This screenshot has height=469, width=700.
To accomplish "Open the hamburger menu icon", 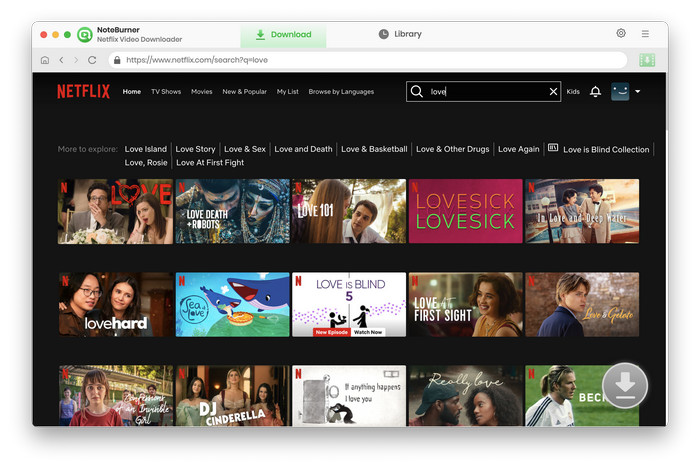I will (x=645, y=33).
